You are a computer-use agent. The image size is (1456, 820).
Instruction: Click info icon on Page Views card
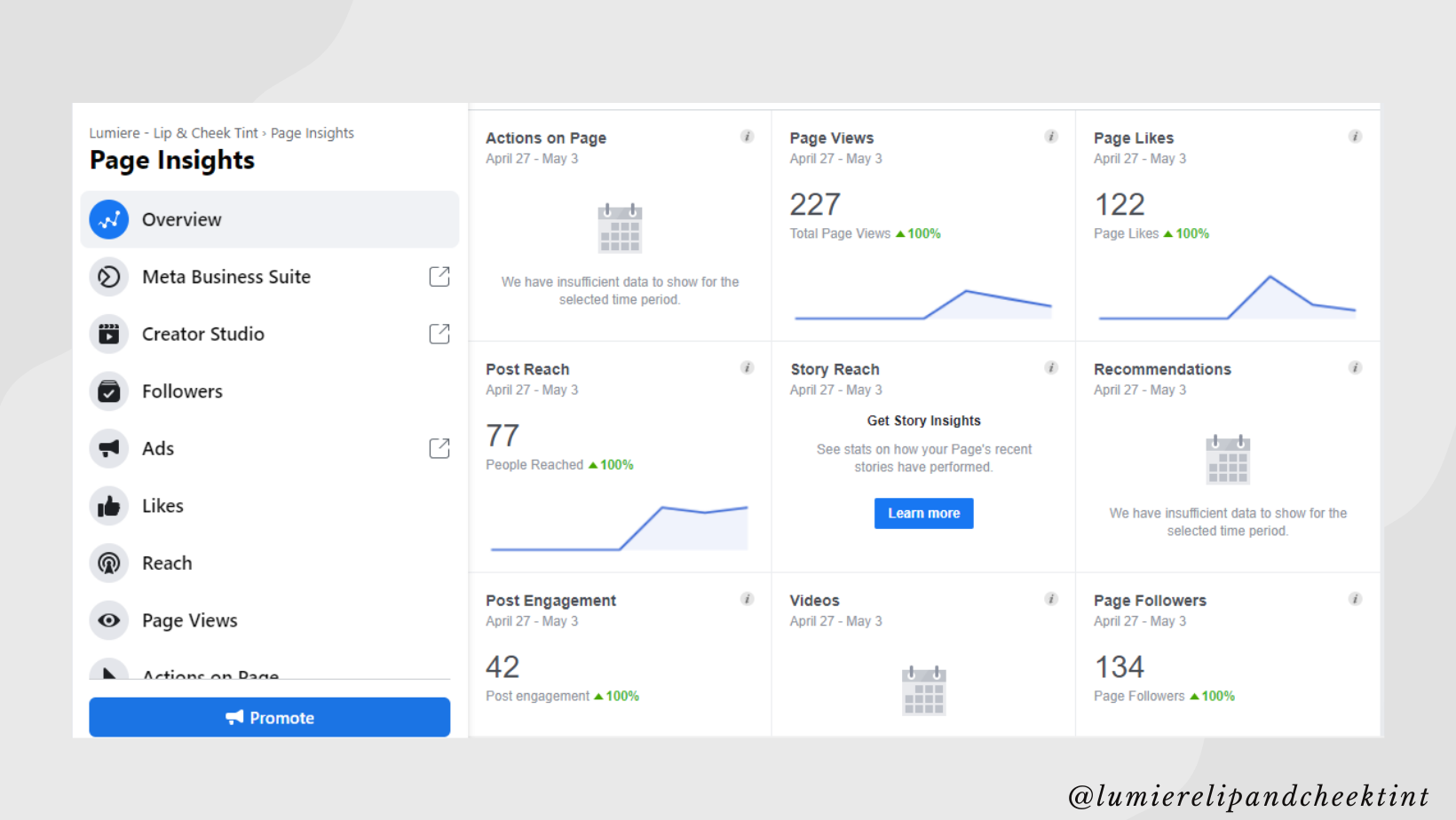coord(1051,137)
